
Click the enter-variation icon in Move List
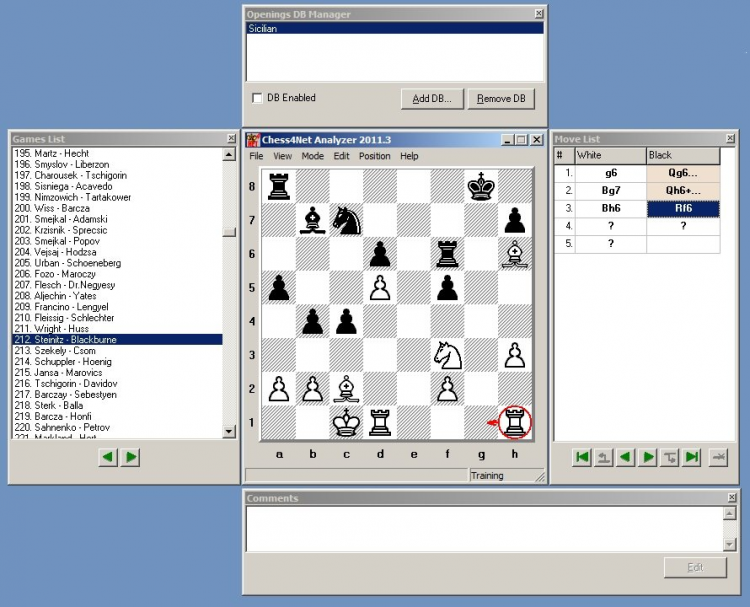(670, 457)
